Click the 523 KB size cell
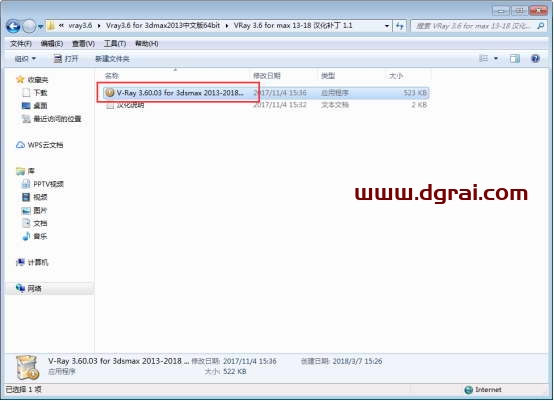554x401 pixels. click(x=415, y=93)
